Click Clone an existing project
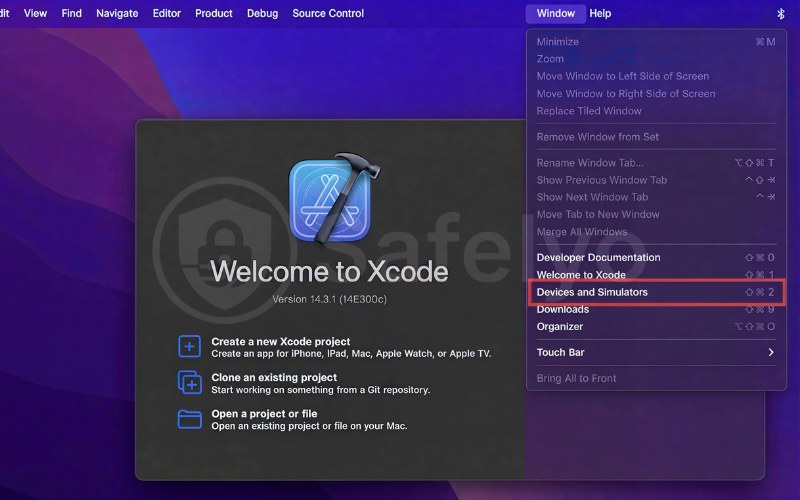The image size is (800, 500). pyautogui.click(x=274, y=377)
